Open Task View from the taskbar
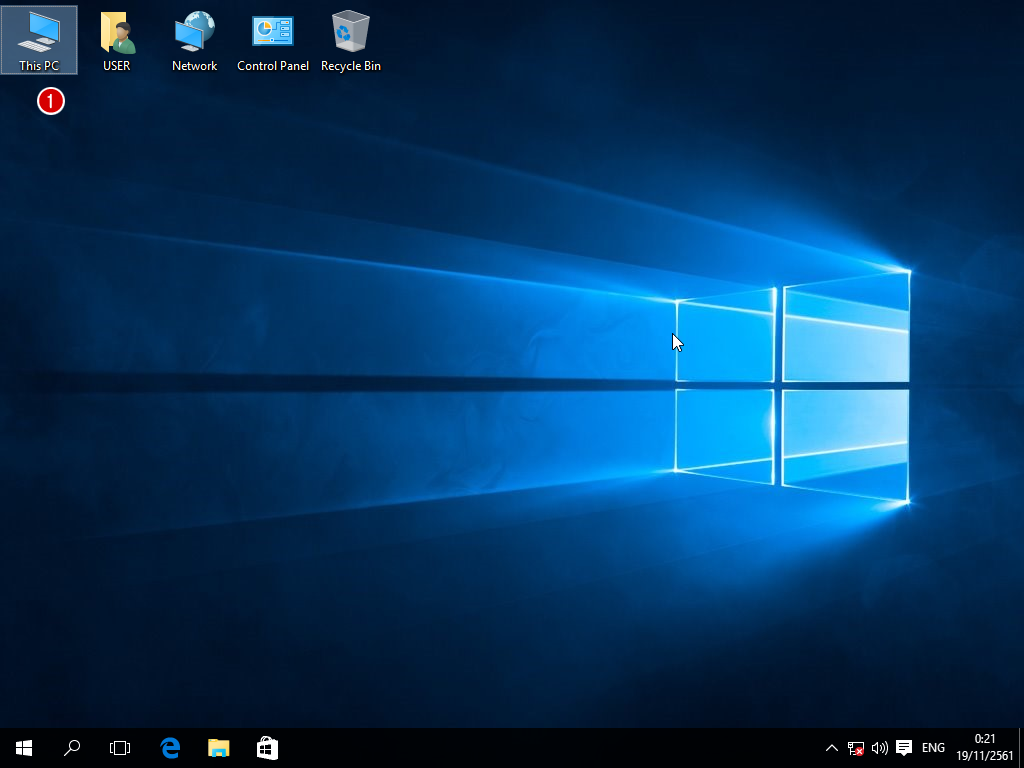This screenshot has width=1024, height=768. tap(120, 748)
